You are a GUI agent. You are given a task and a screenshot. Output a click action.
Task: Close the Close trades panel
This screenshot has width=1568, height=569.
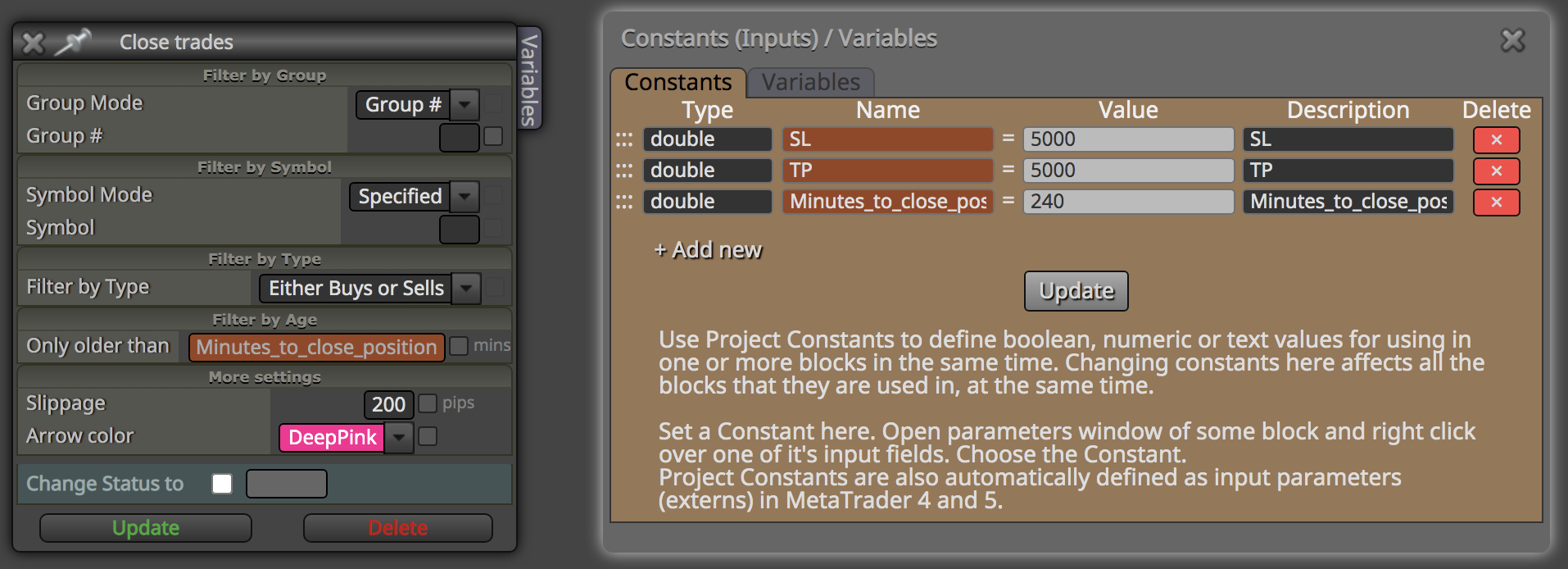34,43
